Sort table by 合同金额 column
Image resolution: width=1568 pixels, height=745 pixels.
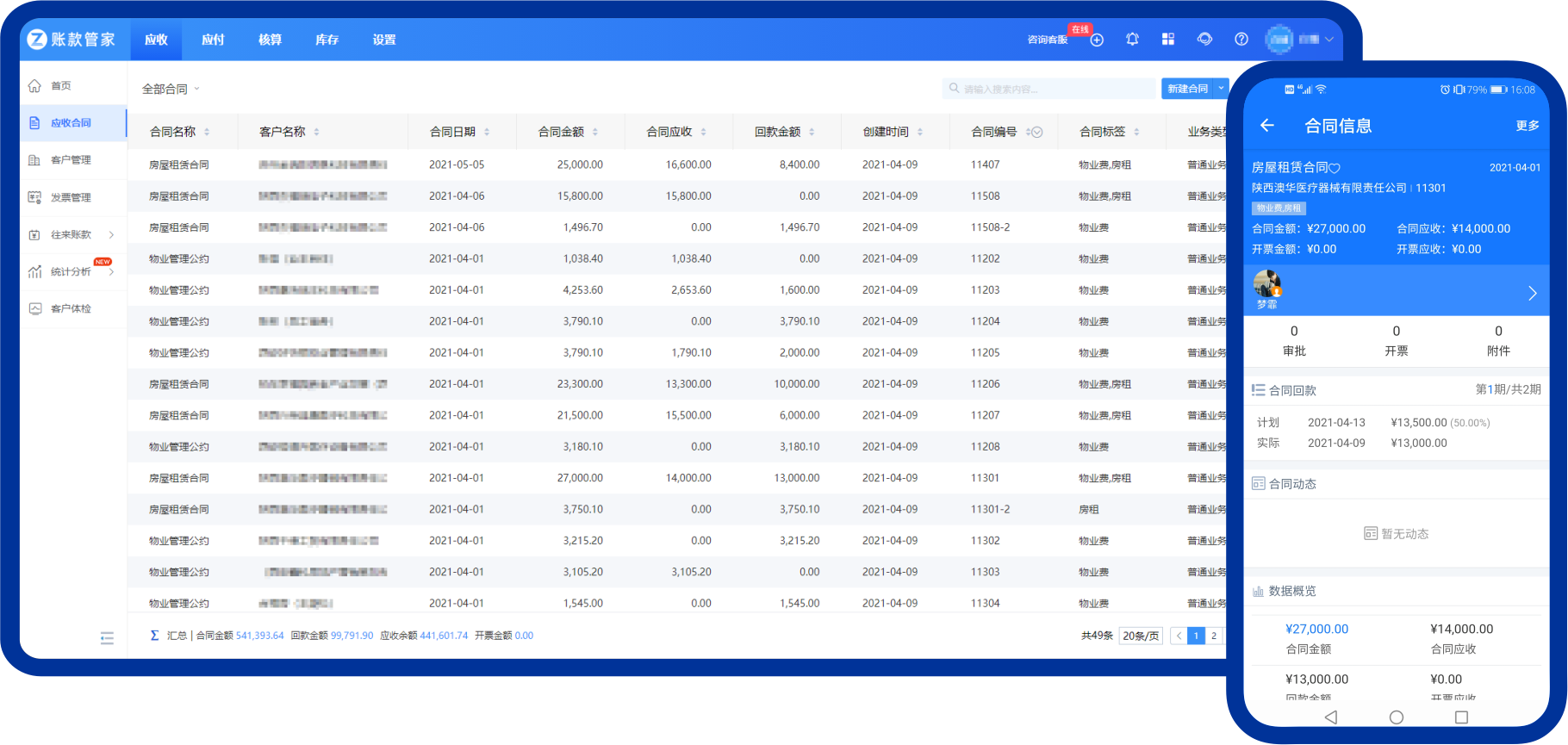594,133
